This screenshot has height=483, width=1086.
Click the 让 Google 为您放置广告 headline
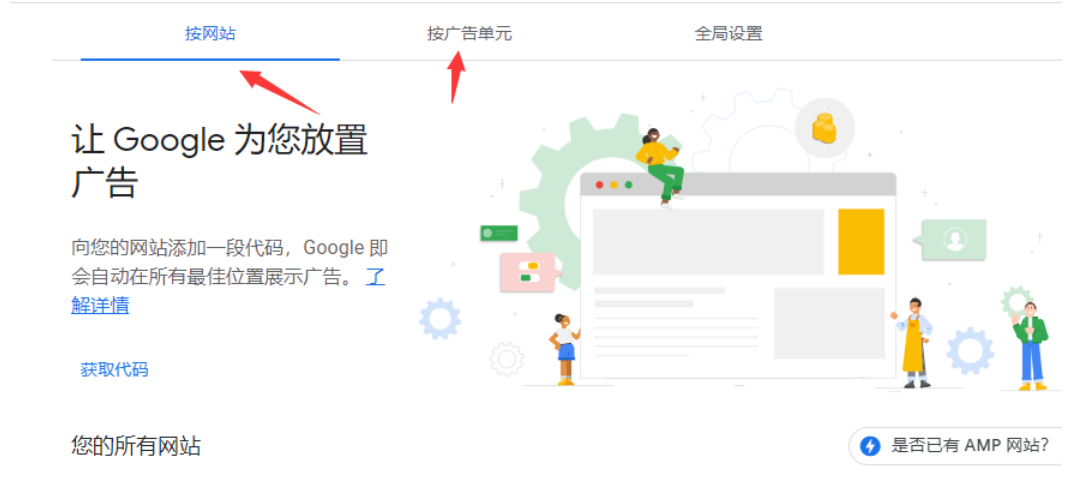[219, 161]
